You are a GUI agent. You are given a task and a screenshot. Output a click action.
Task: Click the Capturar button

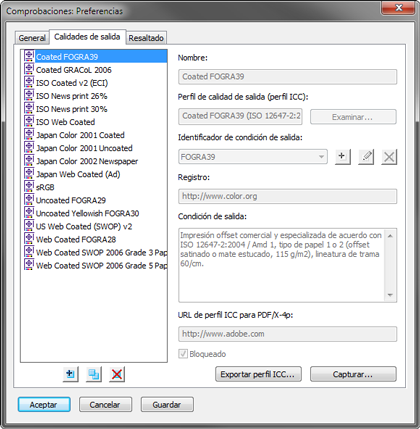coord(353,374)
